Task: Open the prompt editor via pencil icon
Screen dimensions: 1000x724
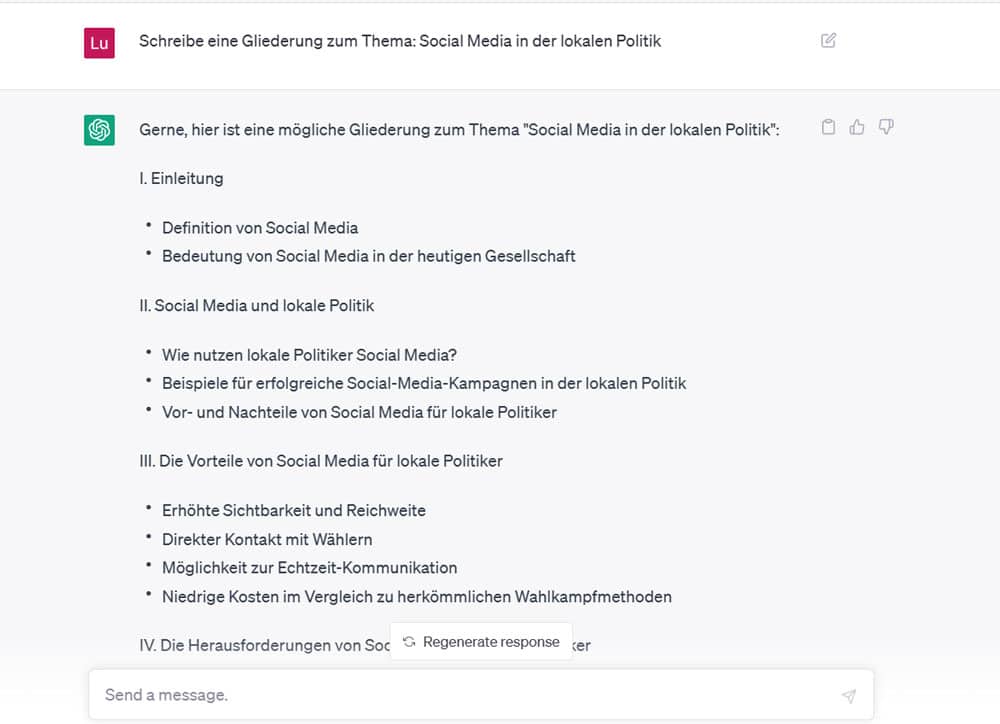Action: coord(827,40)
